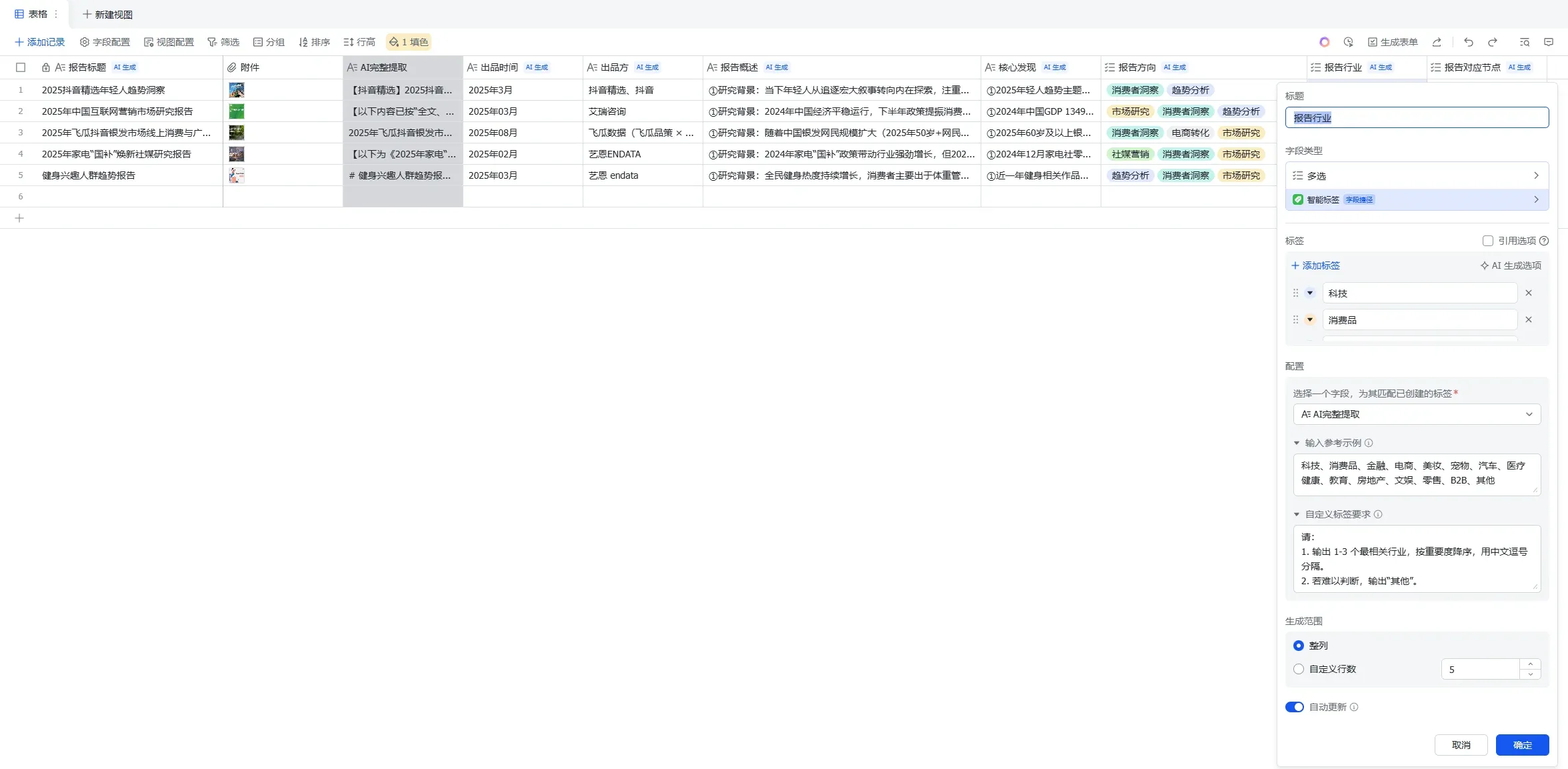
Task: Collapse the 自定义标签要求 section
Action: (1297, 514)
